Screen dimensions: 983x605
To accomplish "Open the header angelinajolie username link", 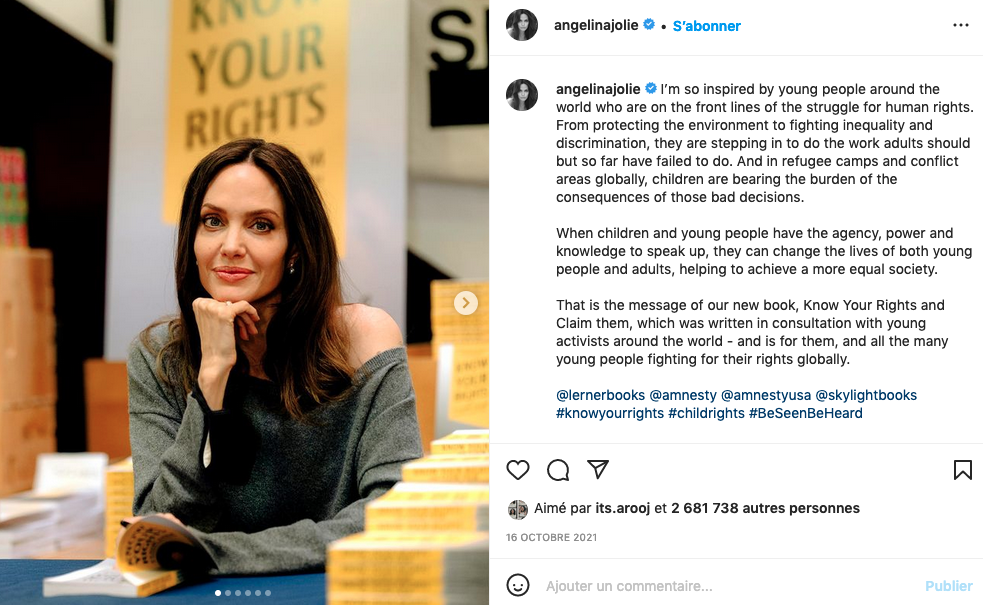I will tap(596, 25).
